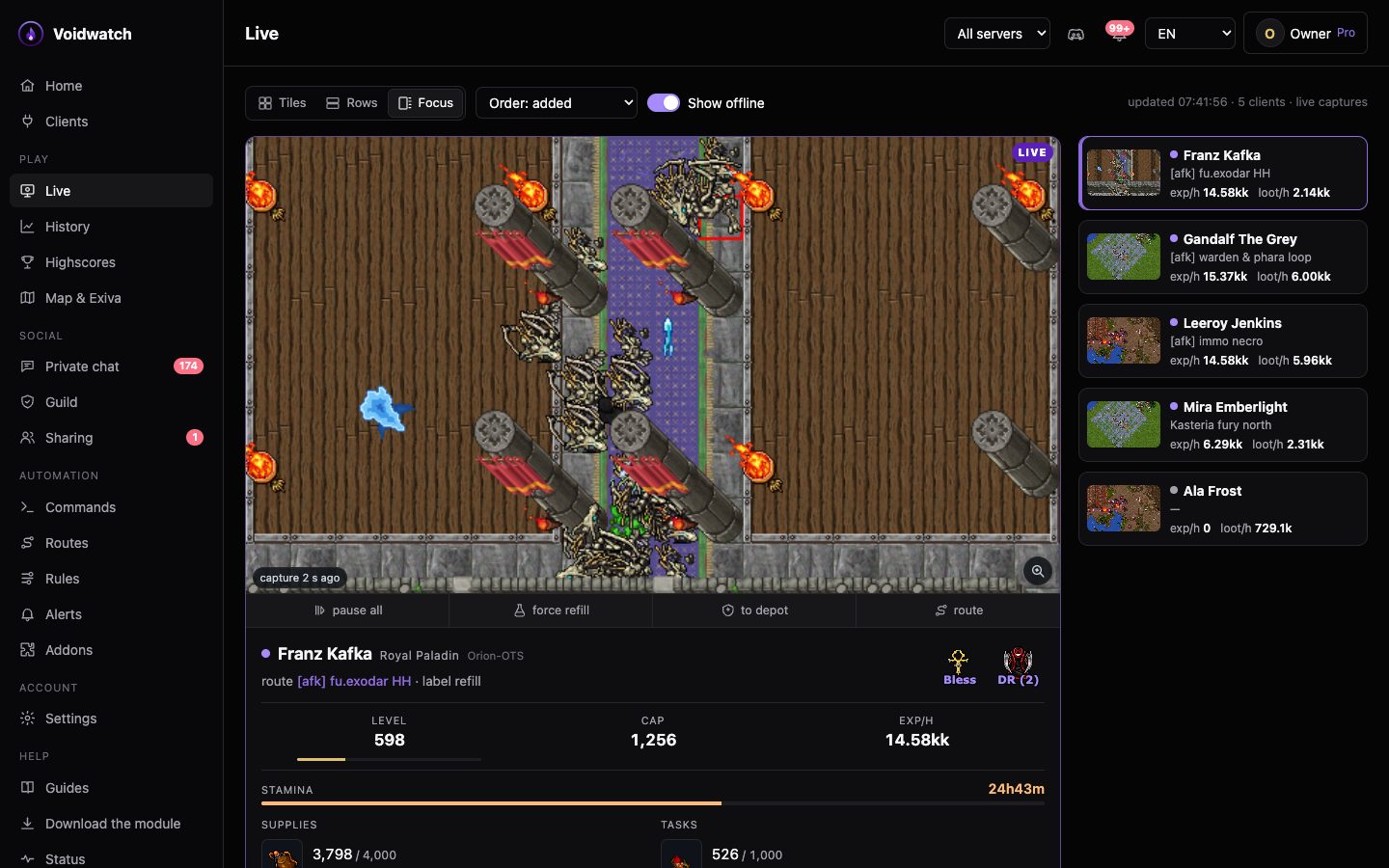This screenshot has width=1389, height=868.
Task: Click the Highscores trophy icon
Action: (x=28, y=262)
